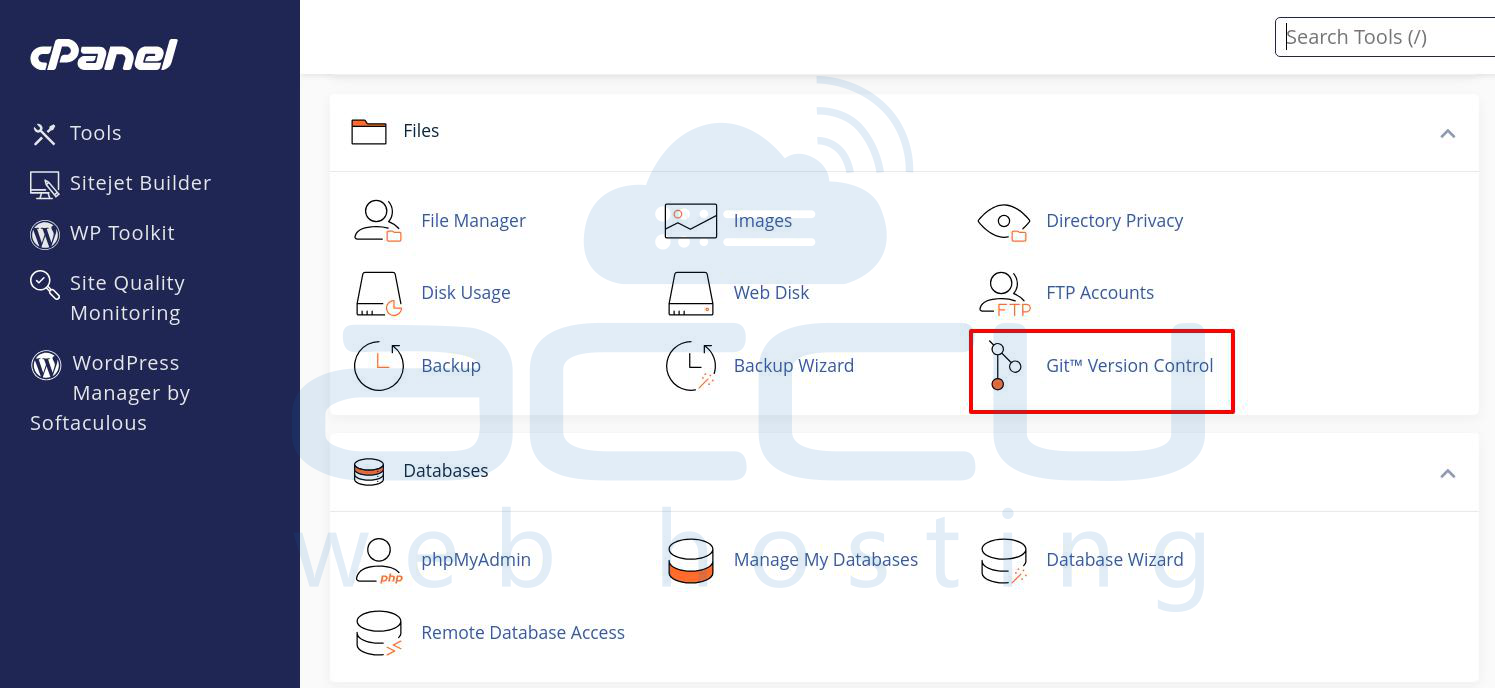Open the Backup link
The image size is (1495, 688).
click(451, 366)
